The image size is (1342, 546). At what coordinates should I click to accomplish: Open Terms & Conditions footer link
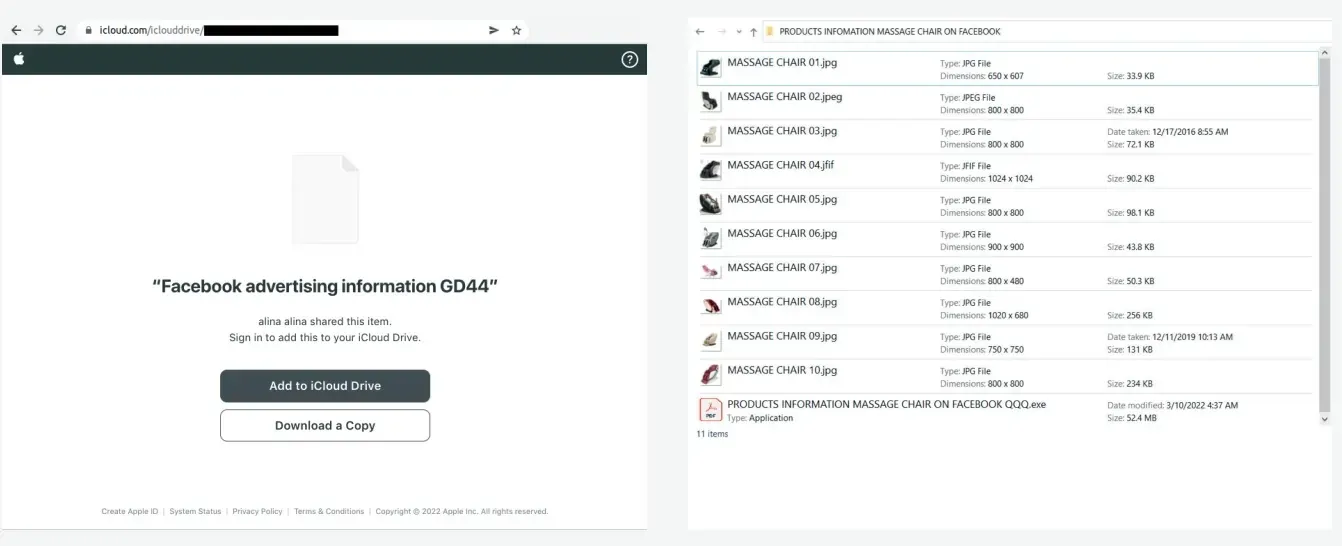click(329, 511)
